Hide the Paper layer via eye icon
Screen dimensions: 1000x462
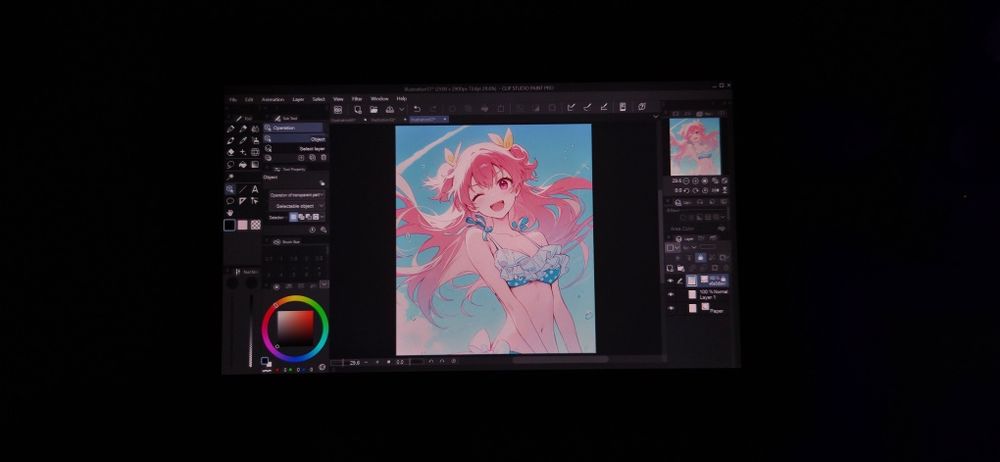click(x=670, y=308)
